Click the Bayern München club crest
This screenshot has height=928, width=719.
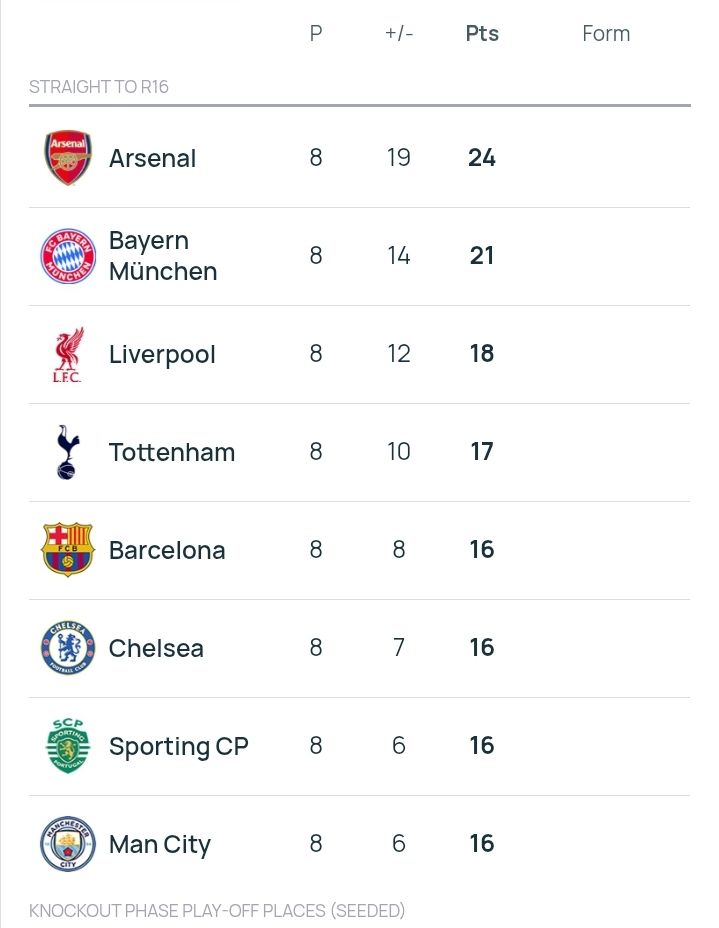coord(68,256)
